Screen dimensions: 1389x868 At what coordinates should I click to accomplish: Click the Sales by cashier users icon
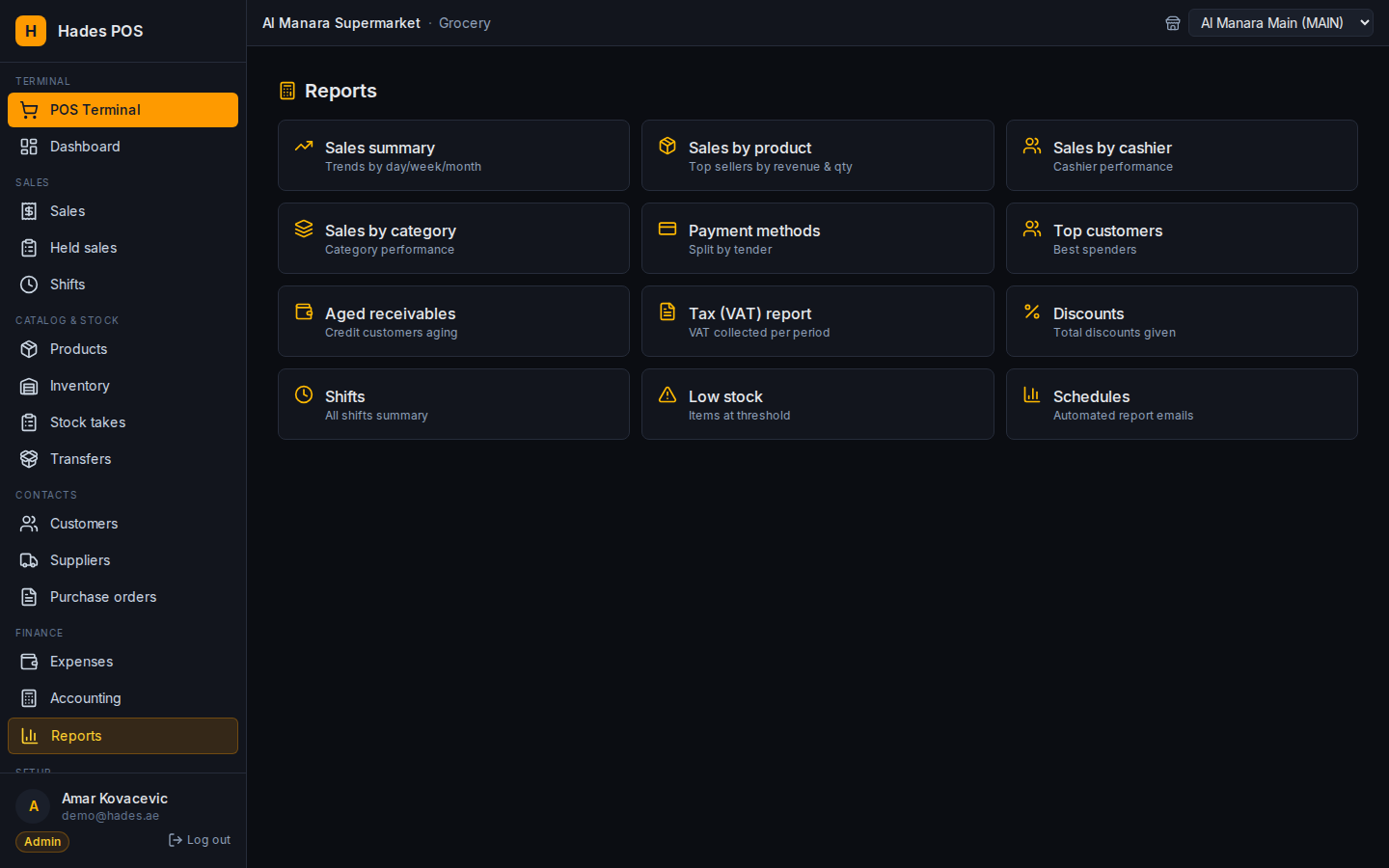click(x=1032, y=146)
